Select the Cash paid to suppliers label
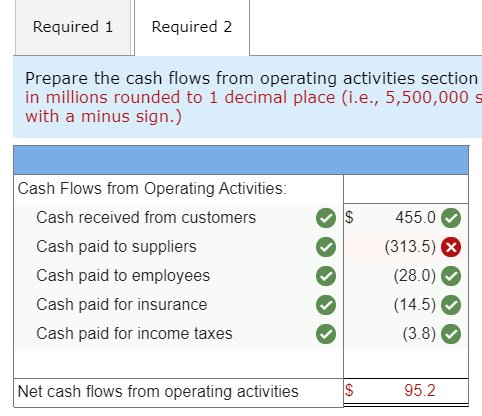Image resolution: width=482 pixels, height=416 pixels. tap(117, 247)
